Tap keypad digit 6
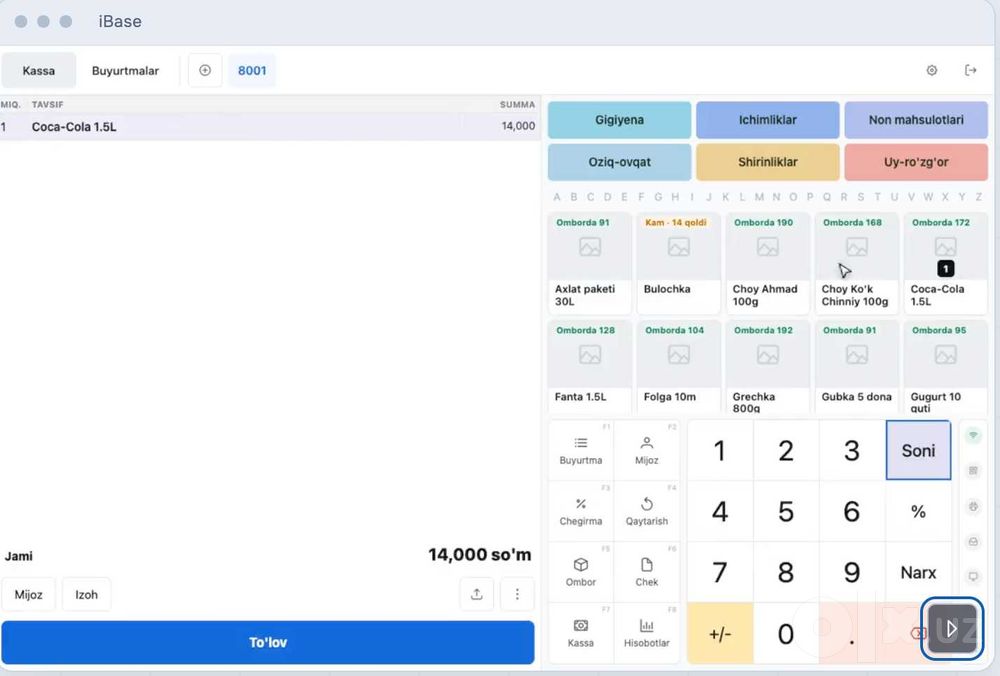1000x676 pixels. 851,511
